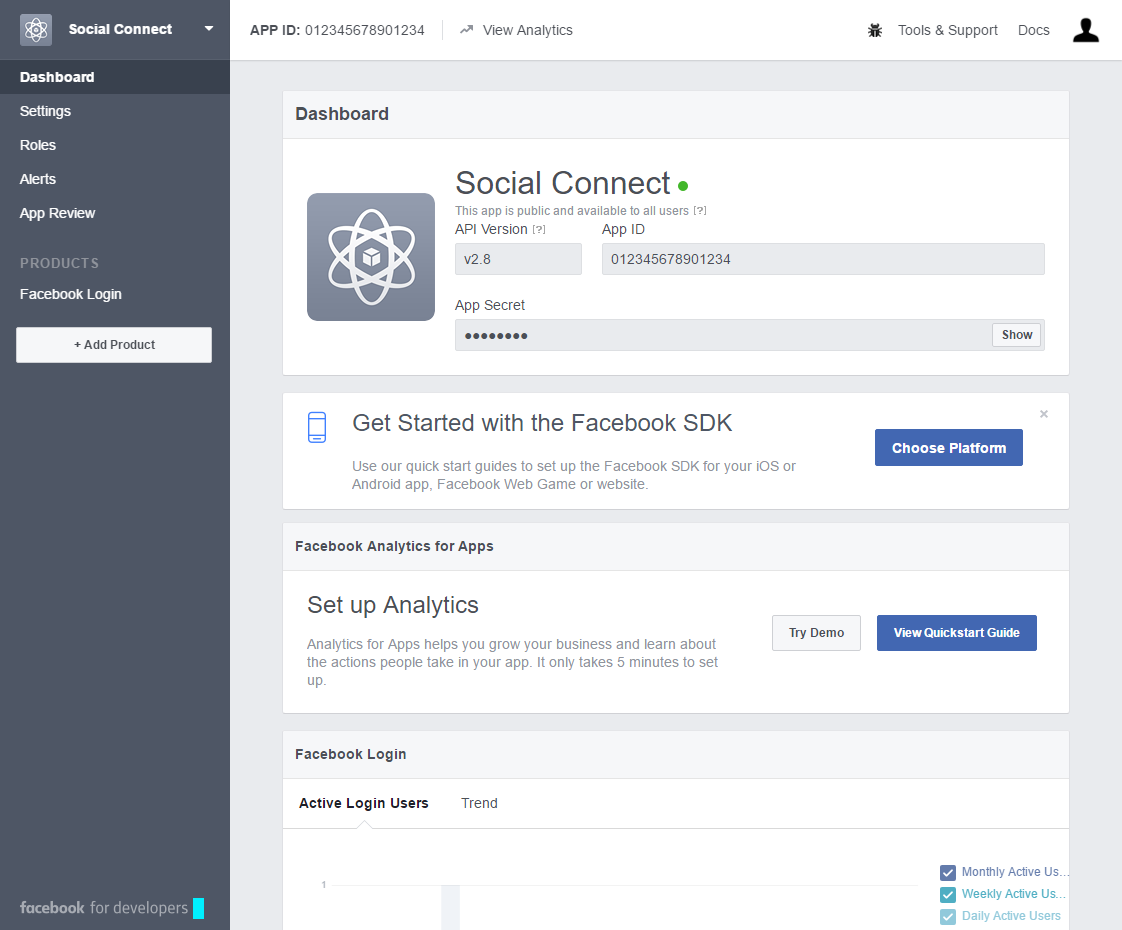Switch to the Trend tab

479,803
